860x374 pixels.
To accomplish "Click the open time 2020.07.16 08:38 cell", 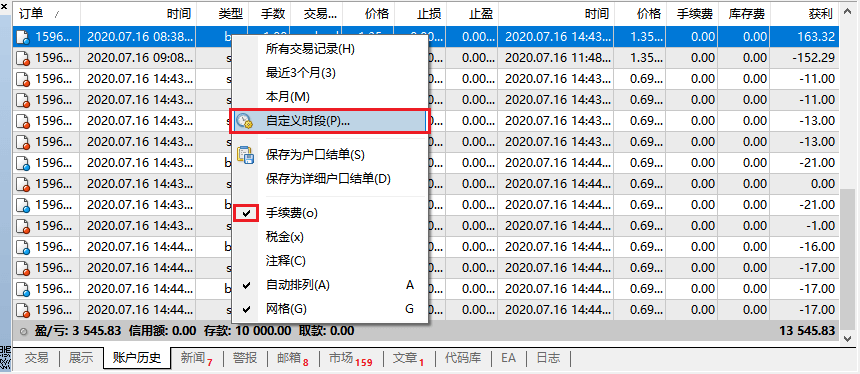I will point(138,37).
